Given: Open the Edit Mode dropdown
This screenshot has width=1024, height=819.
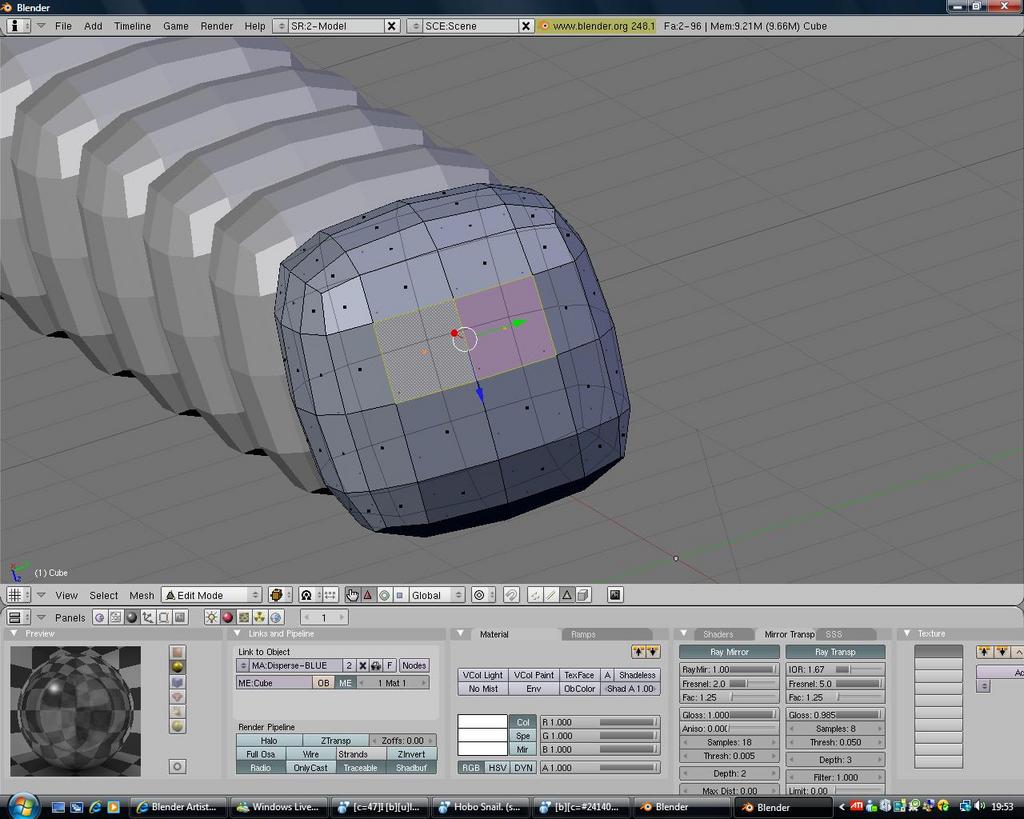Looking at the screenshot, I should click(212, 595).
